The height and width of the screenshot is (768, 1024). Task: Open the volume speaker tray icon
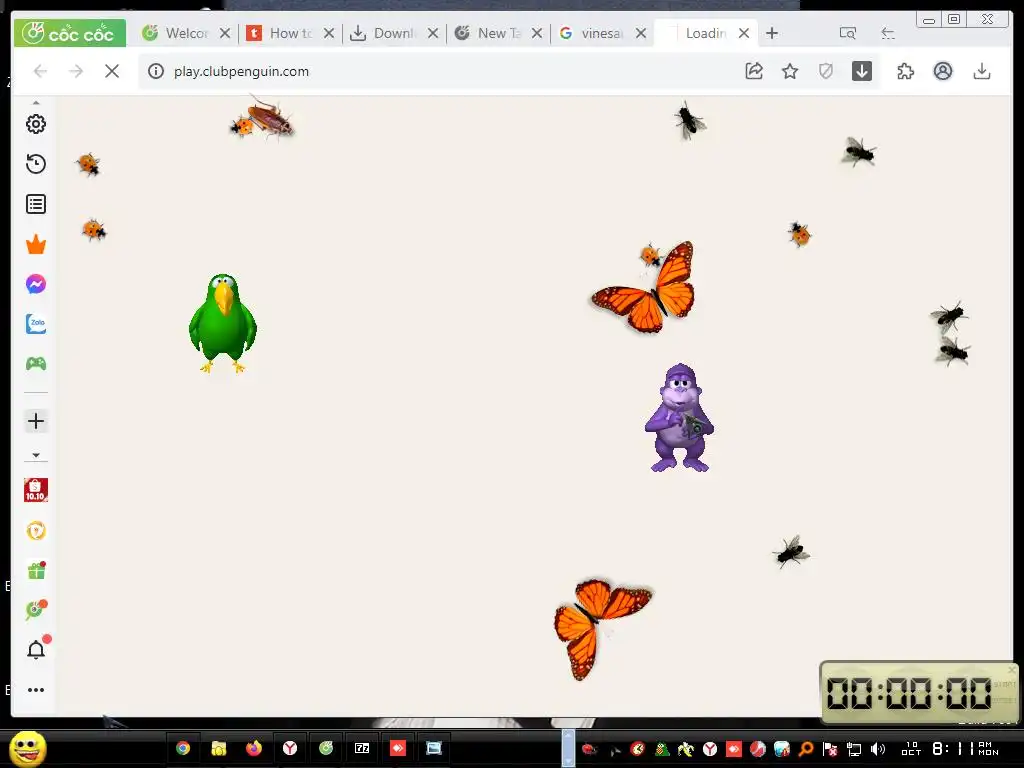[878, 749]
